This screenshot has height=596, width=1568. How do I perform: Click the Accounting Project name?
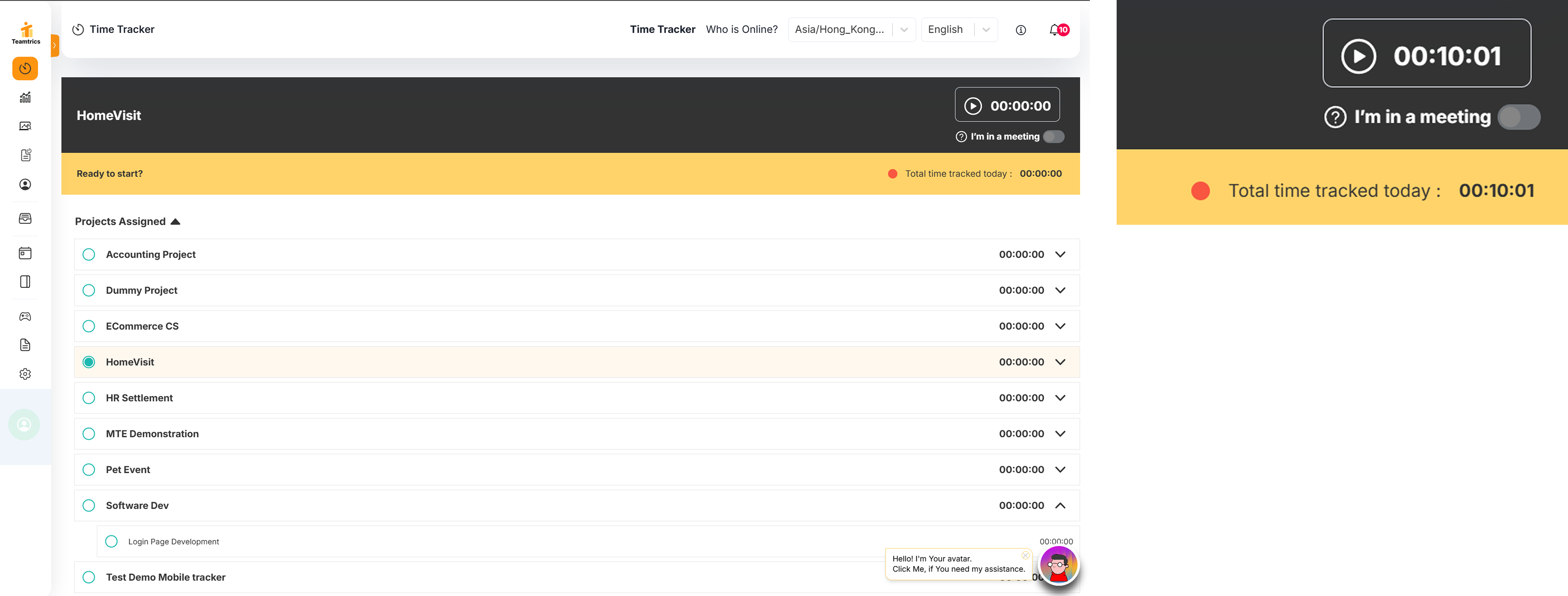coord(150,255)
